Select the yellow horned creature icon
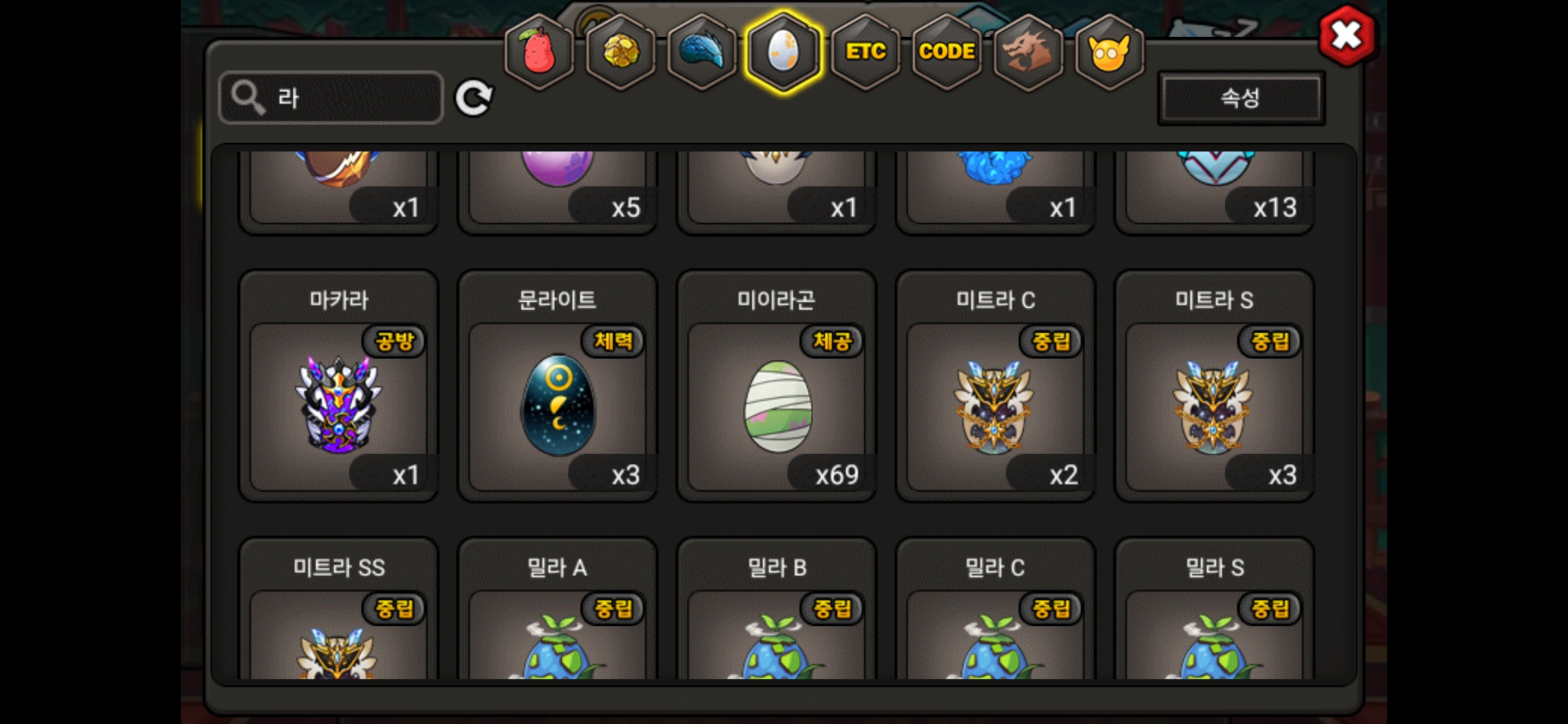This screenshot has height=724, width=1568. click(x=1110, y=52)
